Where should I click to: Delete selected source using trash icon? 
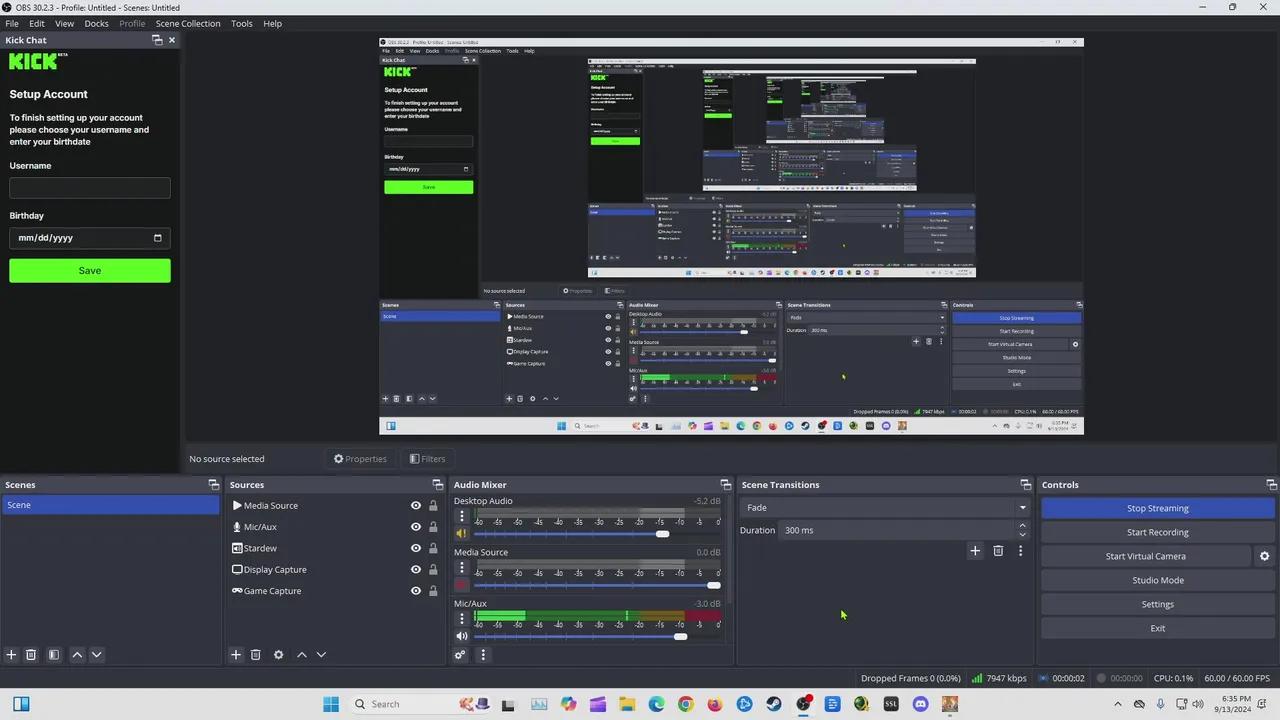[x=255, y=655]
